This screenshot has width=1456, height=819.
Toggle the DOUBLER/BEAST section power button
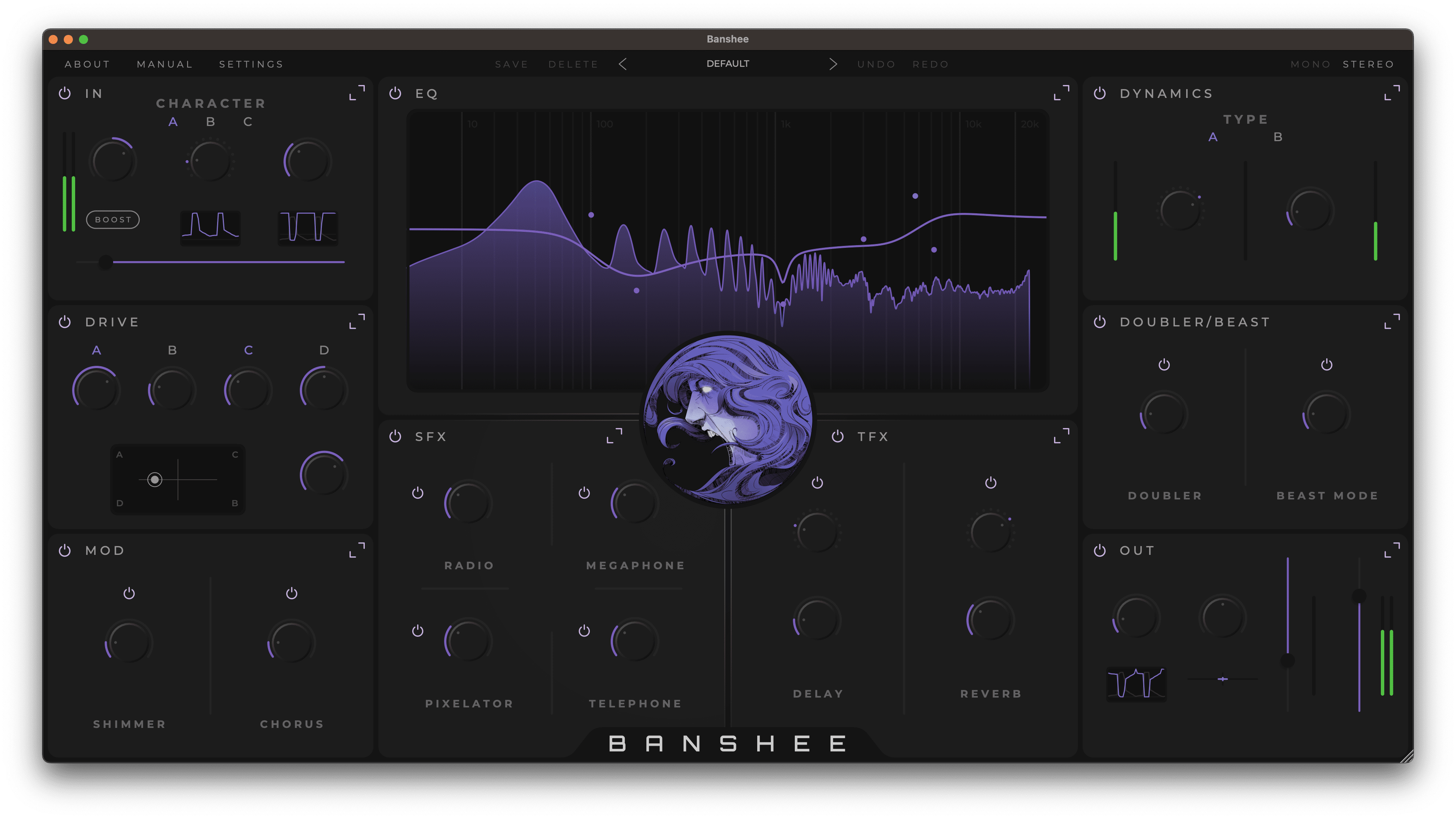click(x=1099, y=321)
